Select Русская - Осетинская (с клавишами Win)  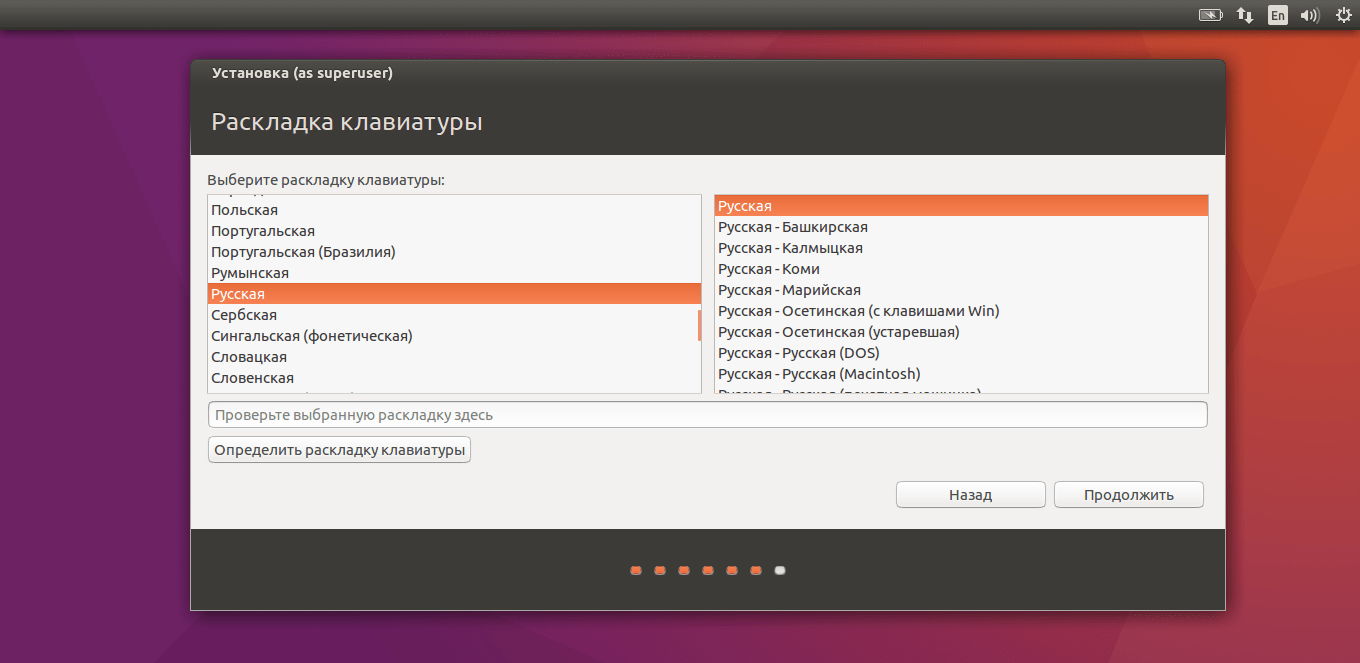point(961,311)
